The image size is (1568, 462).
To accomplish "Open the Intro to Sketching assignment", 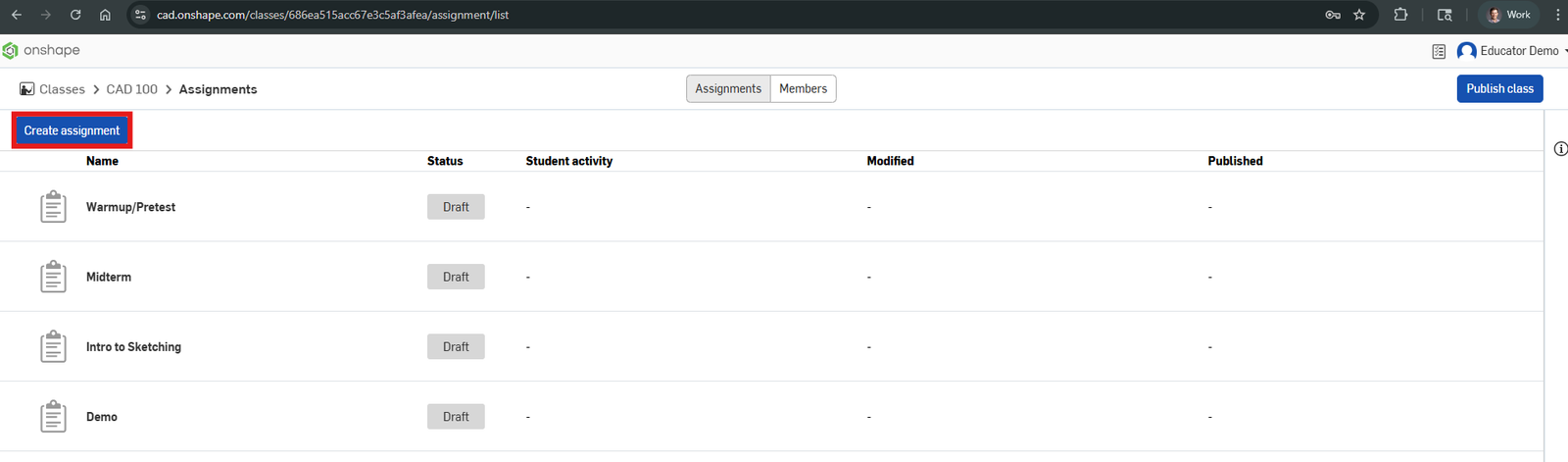I will (x=133, y=346).
